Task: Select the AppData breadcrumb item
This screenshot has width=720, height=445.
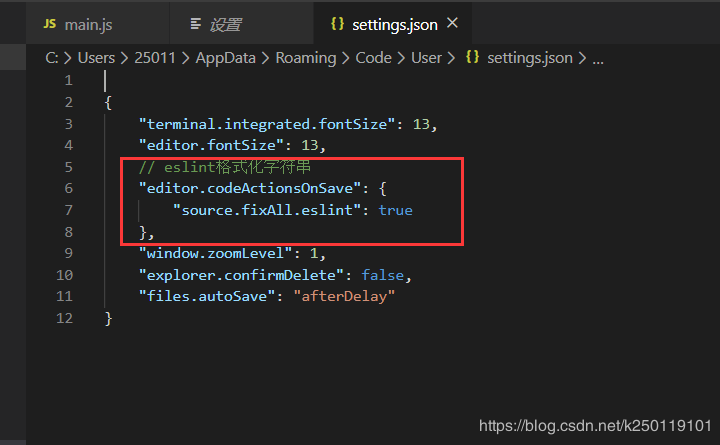Action: pos(227,58)
